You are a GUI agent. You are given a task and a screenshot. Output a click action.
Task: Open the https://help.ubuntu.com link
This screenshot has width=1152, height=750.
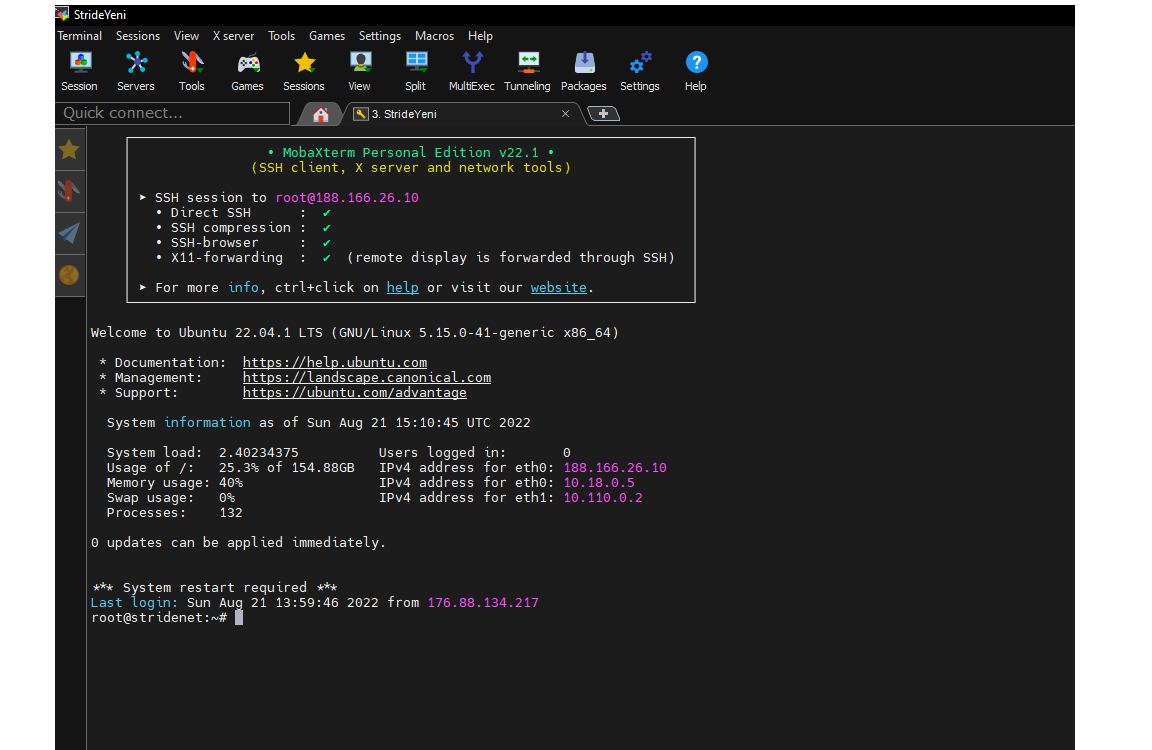pos(335,362)
